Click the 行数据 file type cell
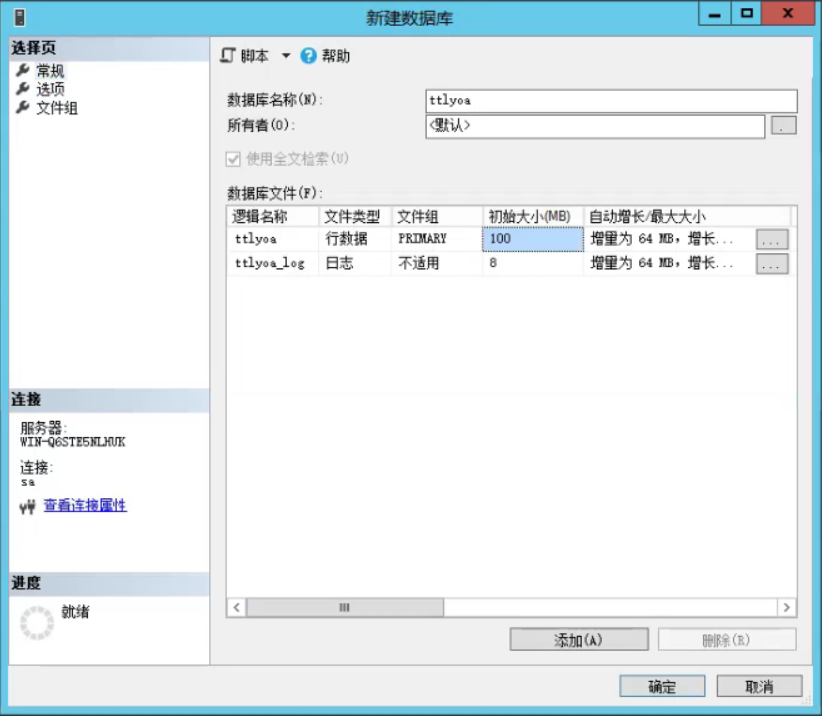The image size is (822, 716). point(355,239)
